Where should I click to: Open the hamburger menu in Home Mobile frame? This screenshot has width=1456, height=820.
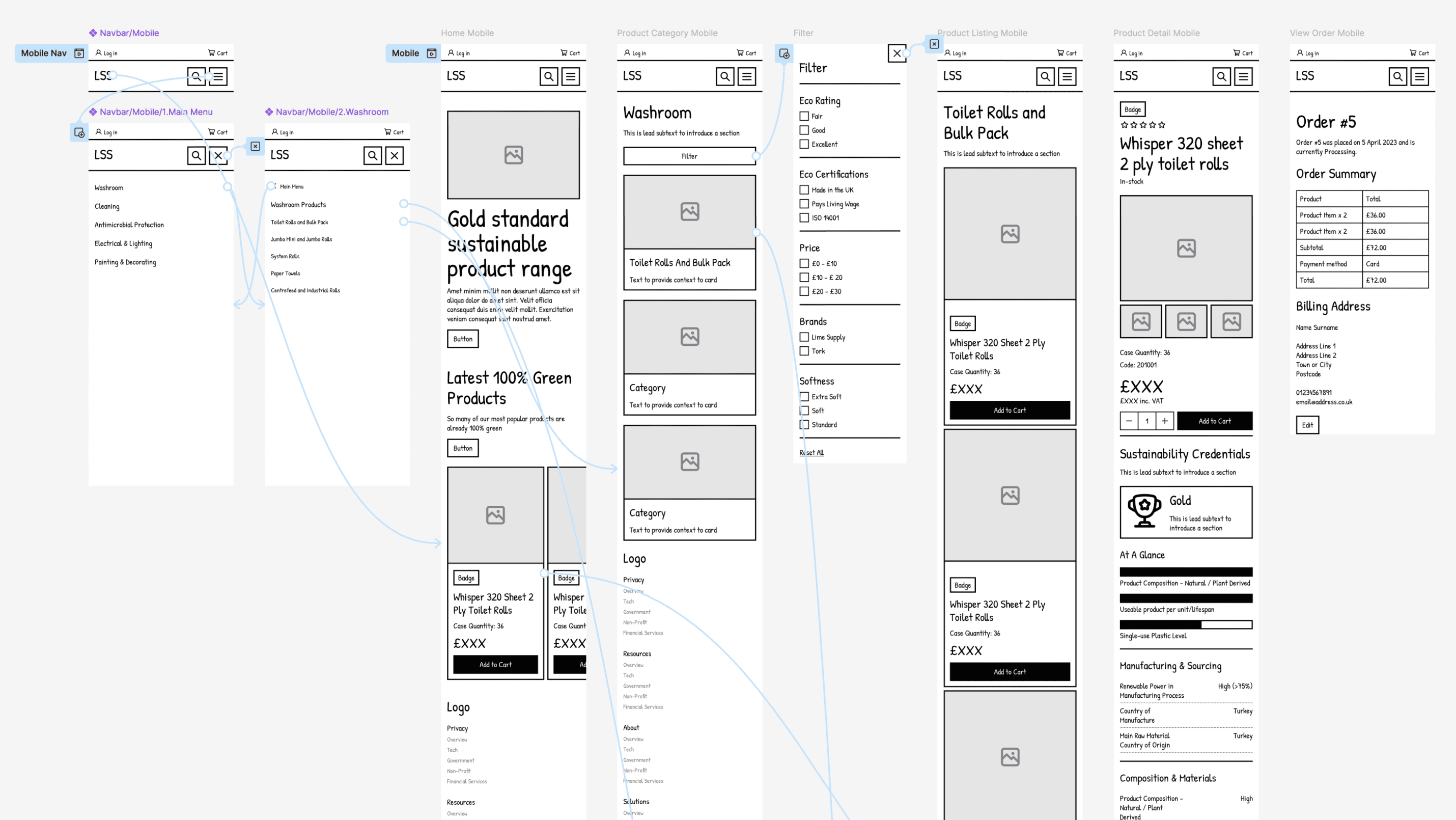point(571,76)
